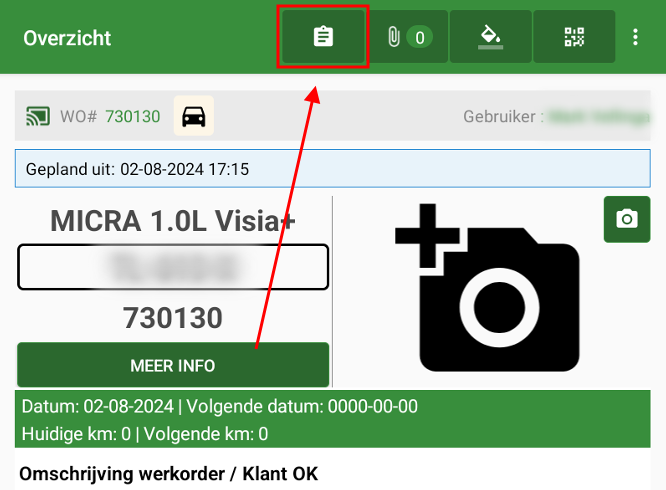Select work order number 730130 link
This screenshot has height=490, width=666.
tap(132, 117)
